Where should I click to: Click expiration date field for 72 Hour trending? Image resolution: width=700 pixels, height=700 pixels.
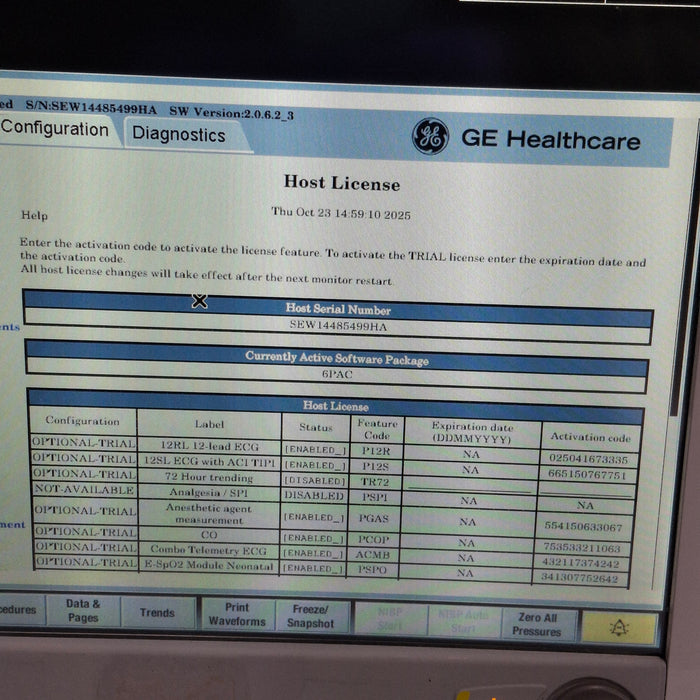470,485
